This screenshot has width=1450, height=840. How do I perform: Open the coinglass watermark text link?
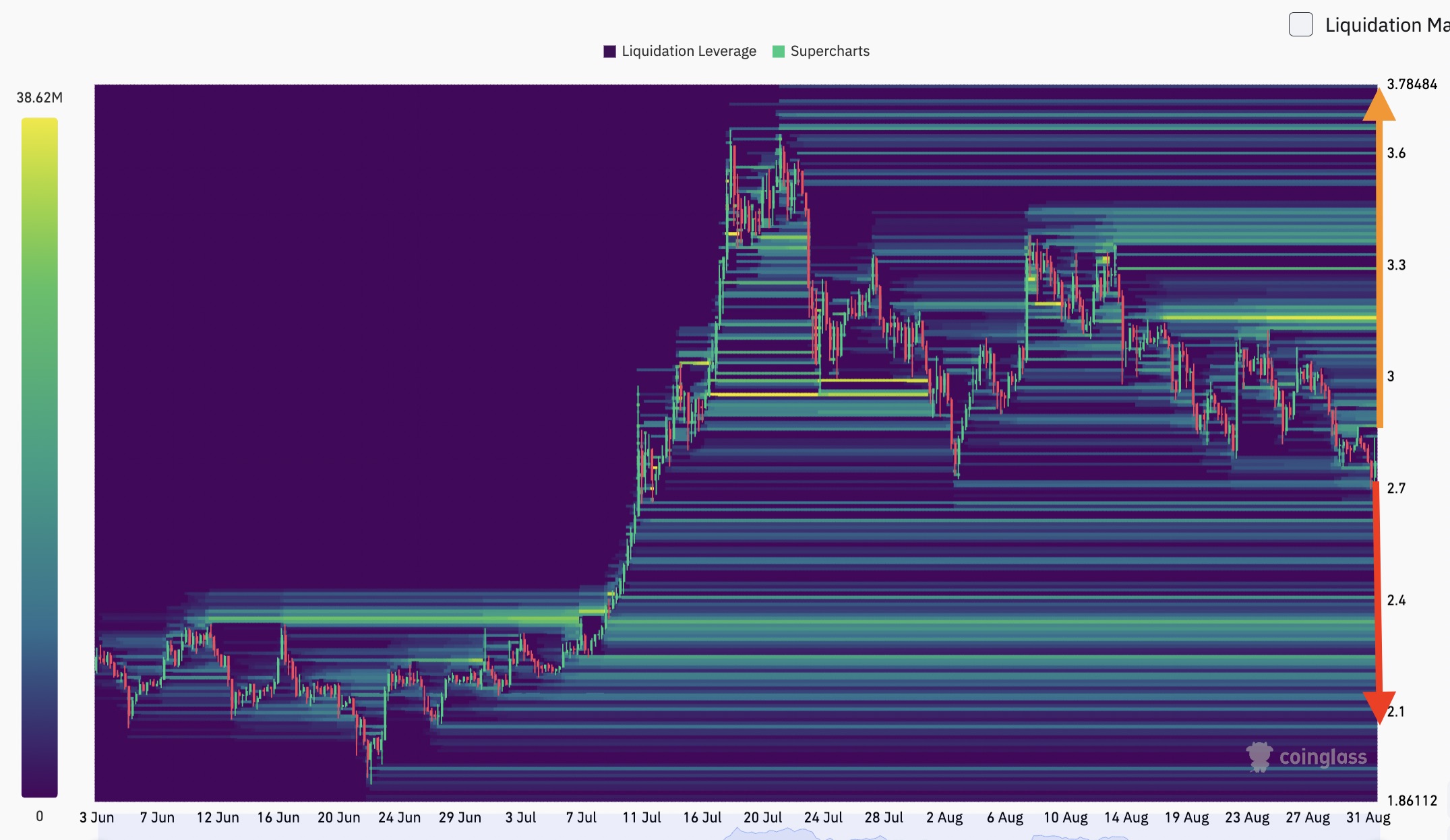pos(1323,757)
